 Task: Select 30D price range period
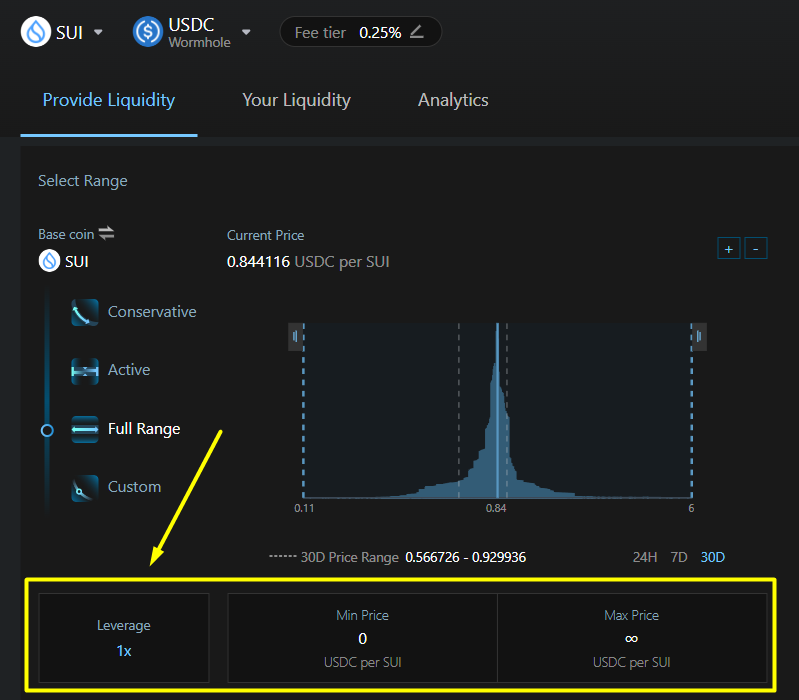point(713,557)
